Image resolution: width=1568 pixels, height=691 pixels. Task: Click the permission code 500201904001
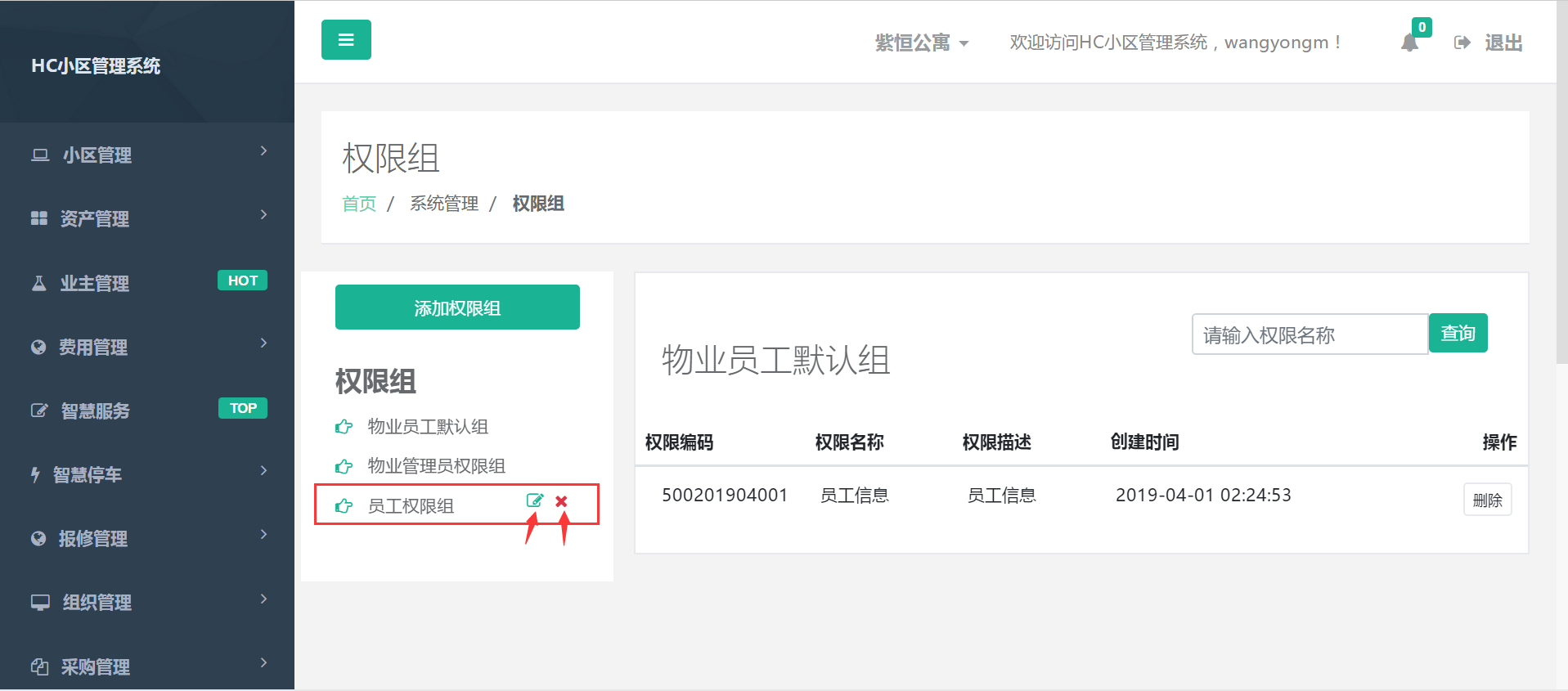[725, 495]
